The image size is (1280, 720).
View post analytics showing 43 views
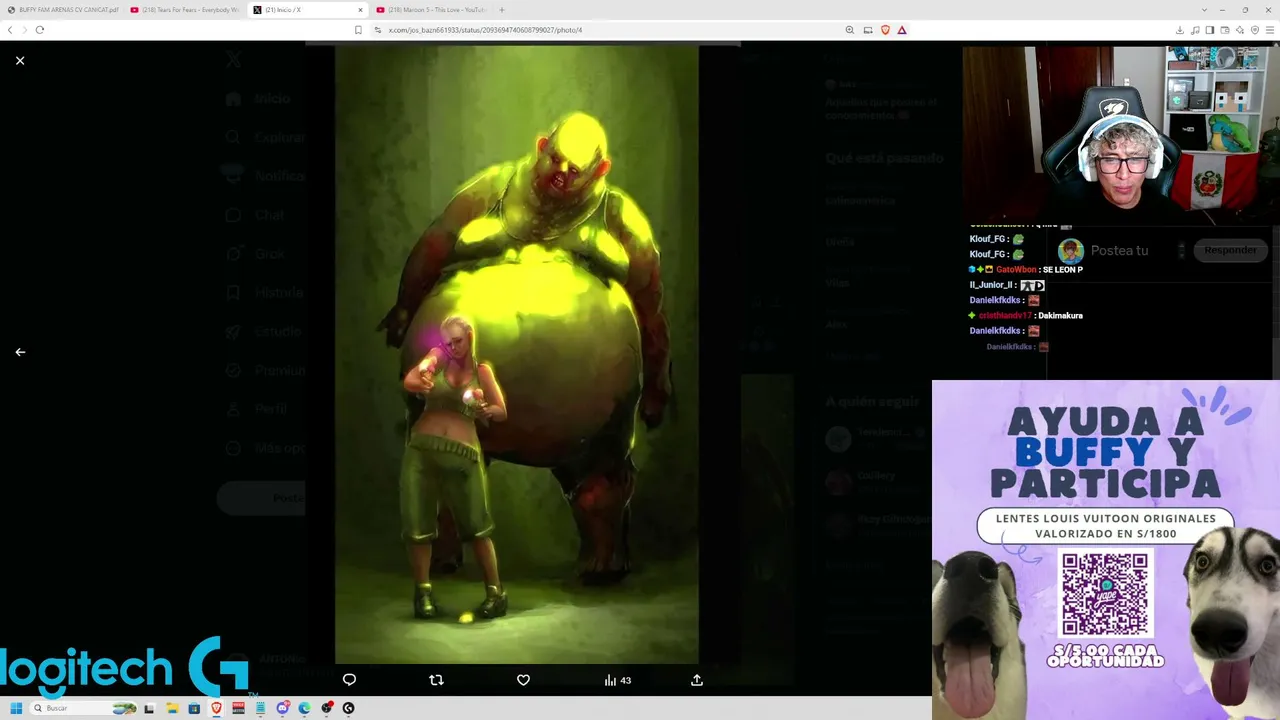point(617,680)
